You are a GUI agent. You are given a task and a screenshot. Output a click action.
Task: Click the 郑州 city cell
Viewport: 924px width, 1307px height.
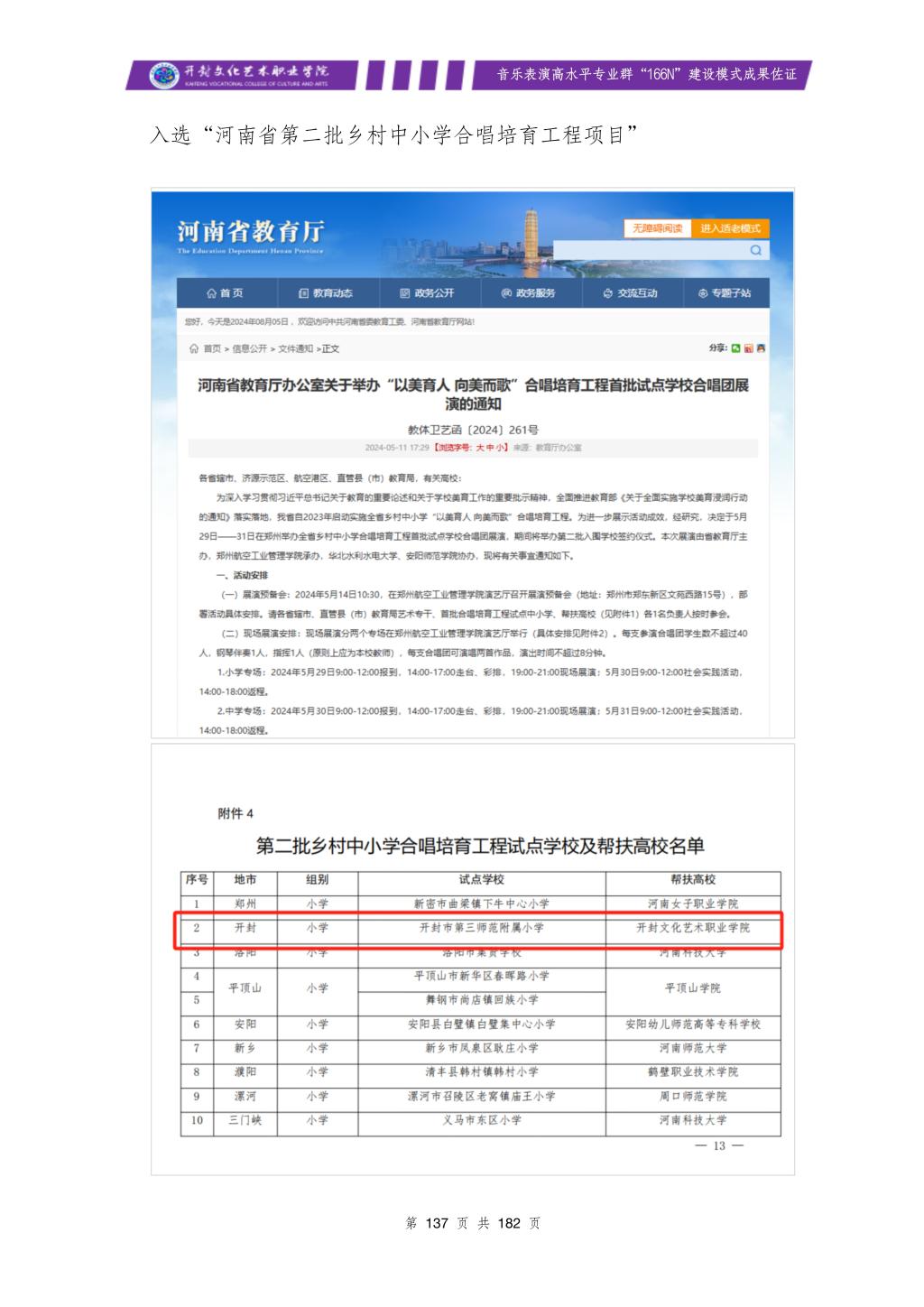245,904
